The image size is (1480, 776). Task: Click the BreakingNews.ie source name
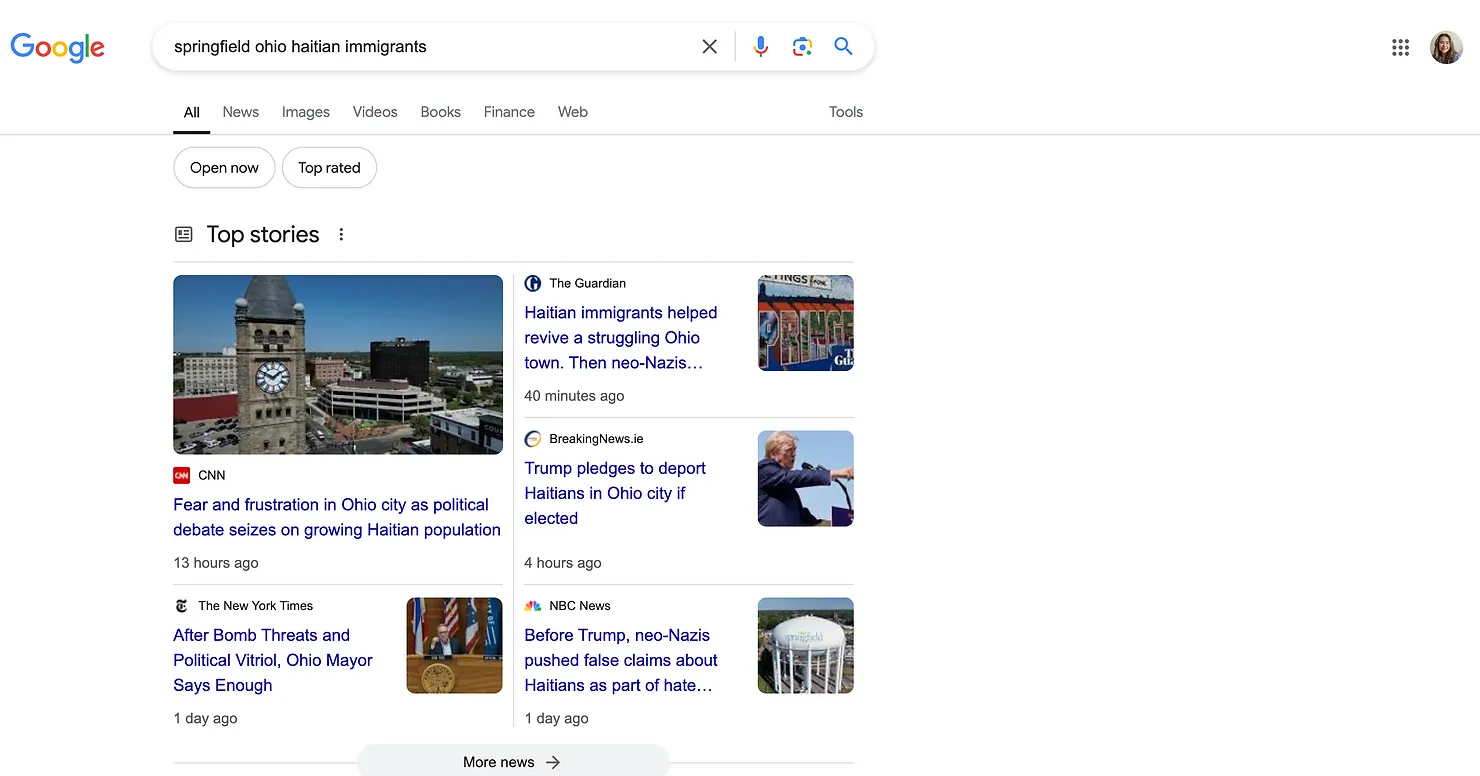click(597, 439)
